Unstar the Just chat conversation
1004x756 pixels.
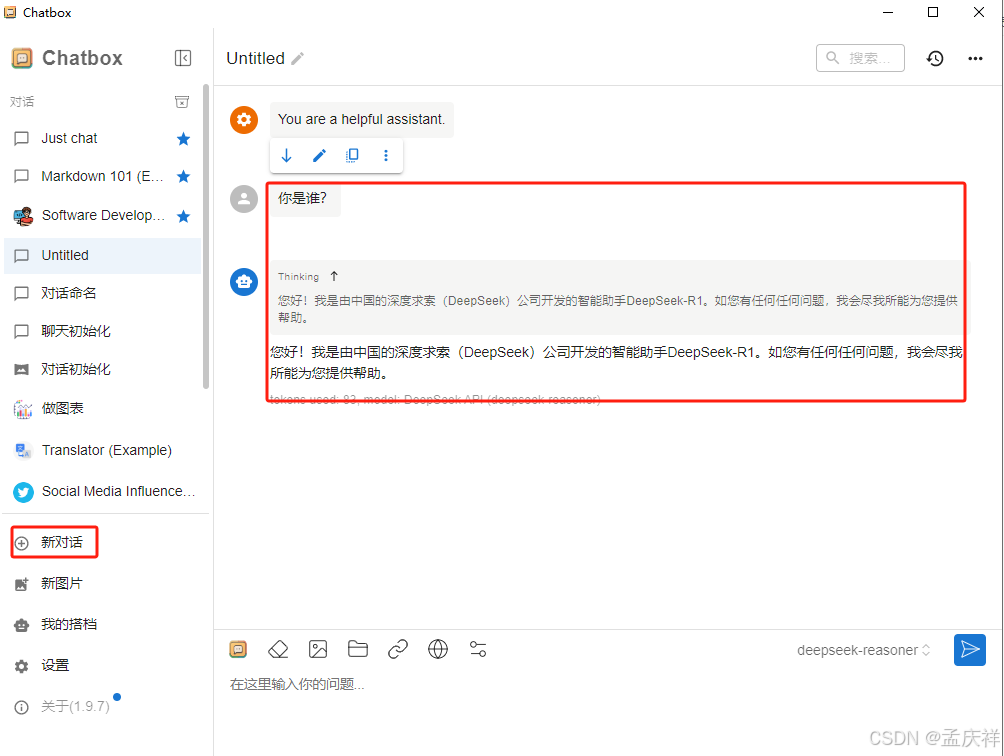(x=183, y=138)
